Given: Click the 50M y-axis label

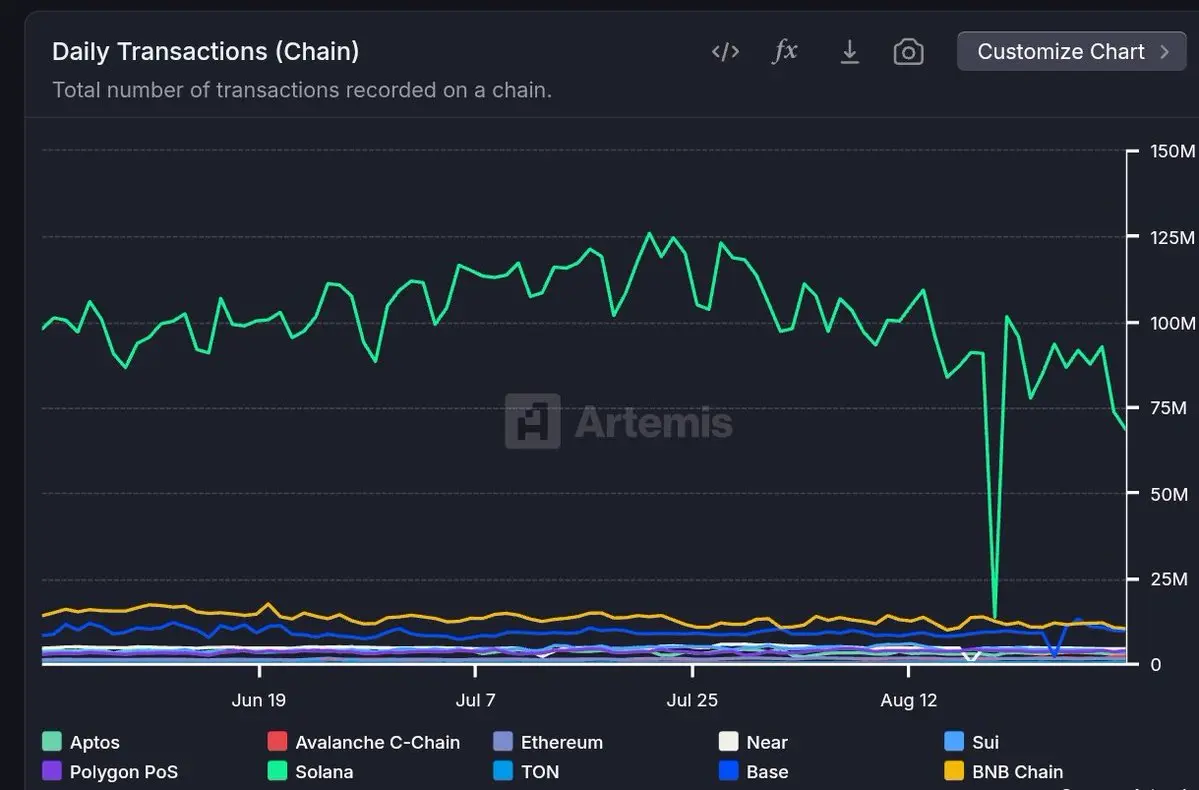Looking at the screenshot, I should pos(1169,494).
